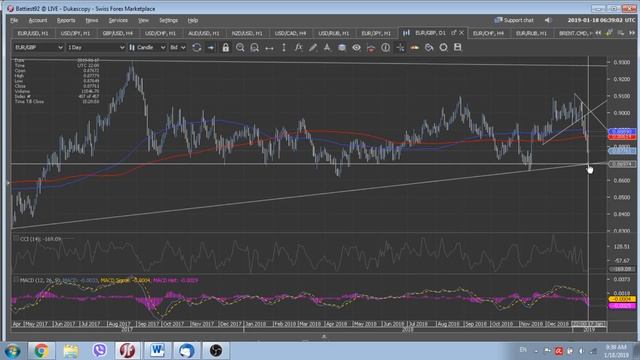The image size is (640, 360).
Task: Click the refresh/auto-shift chart icon
Action: [x=197, y=48]
